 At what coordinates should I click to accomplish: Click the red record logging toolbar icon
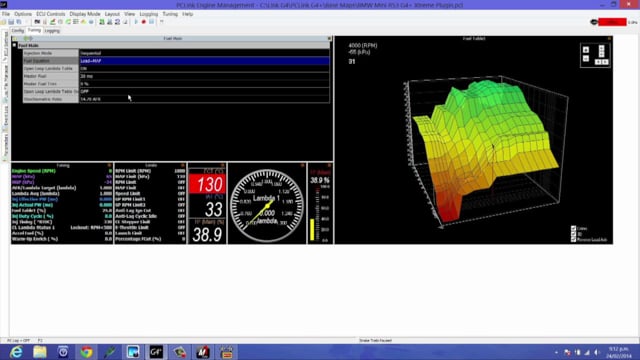click(x=144, y=22)
